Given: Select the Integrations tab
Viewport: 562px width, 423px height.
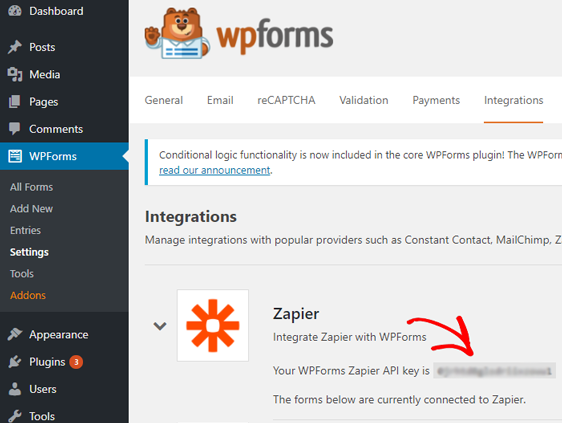Looking at the screenshot, I should 514,100.
